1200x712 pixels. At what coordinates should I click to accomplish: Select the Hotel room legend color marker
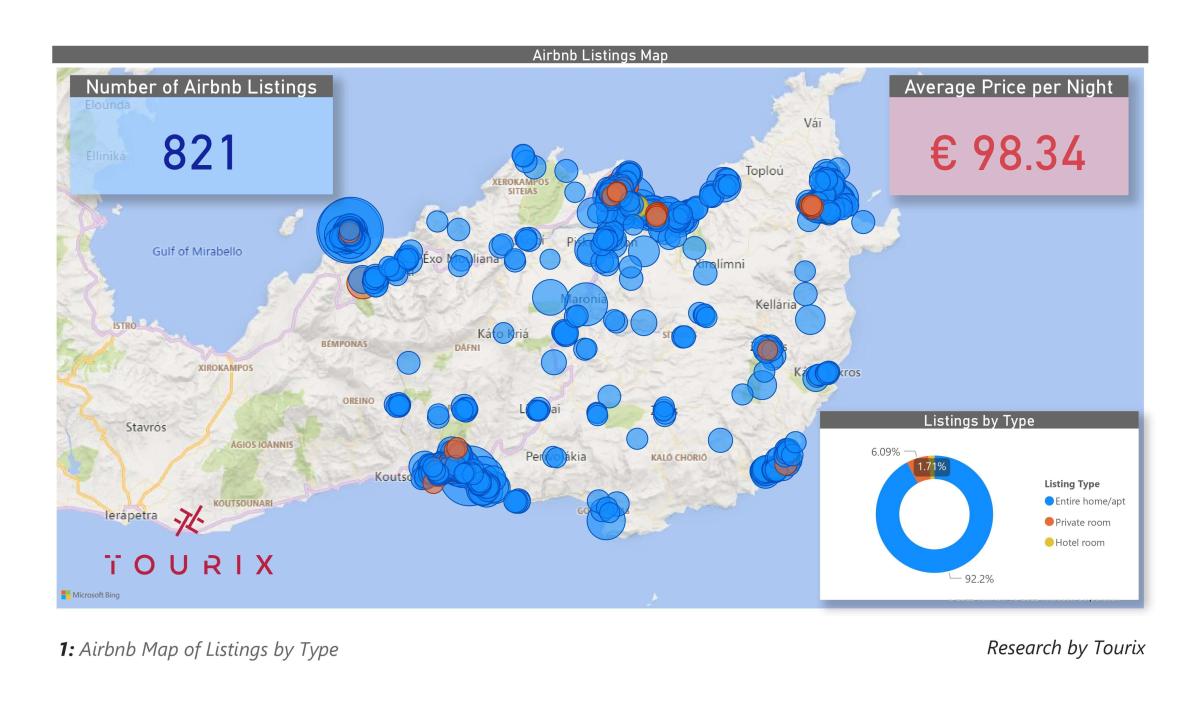(1049, 542)
